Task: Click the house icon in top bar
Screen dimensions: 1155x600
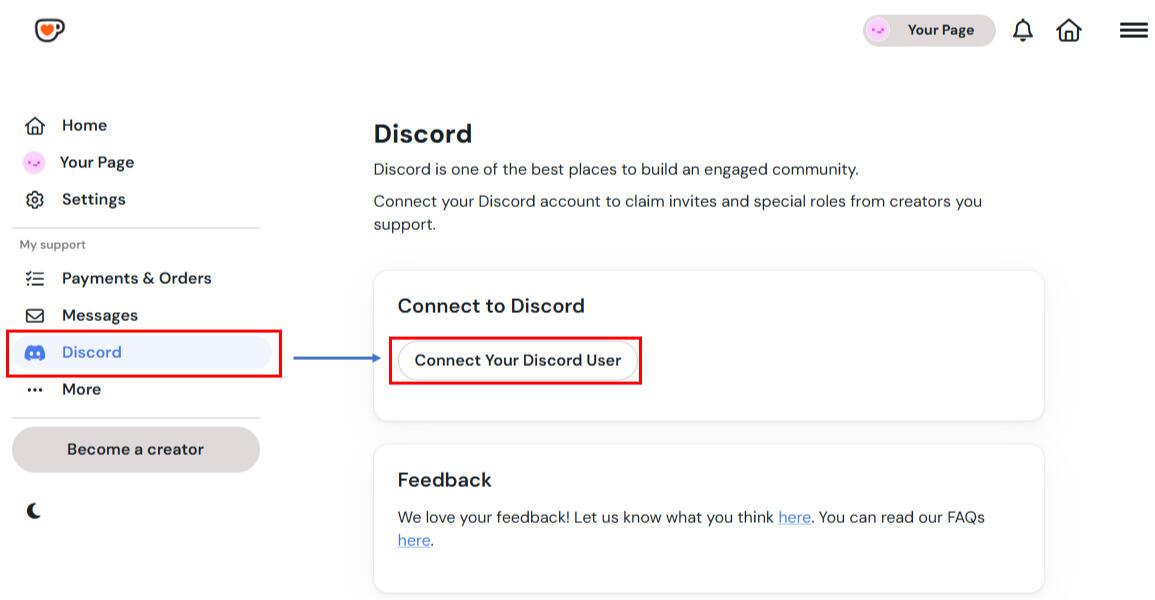Action: tap(1069, 30)
